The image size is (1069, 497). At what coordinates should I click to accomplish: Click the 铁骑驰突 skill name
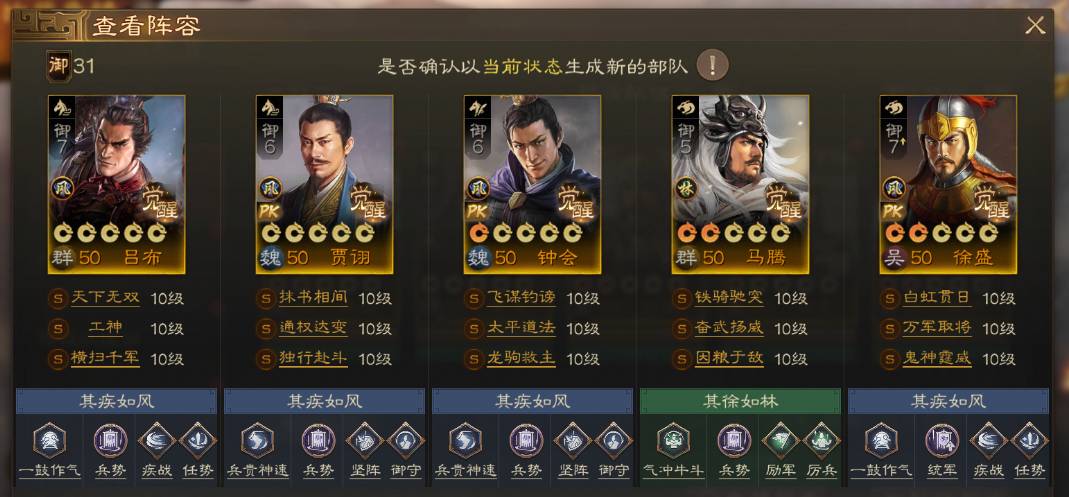click(729, 298)
